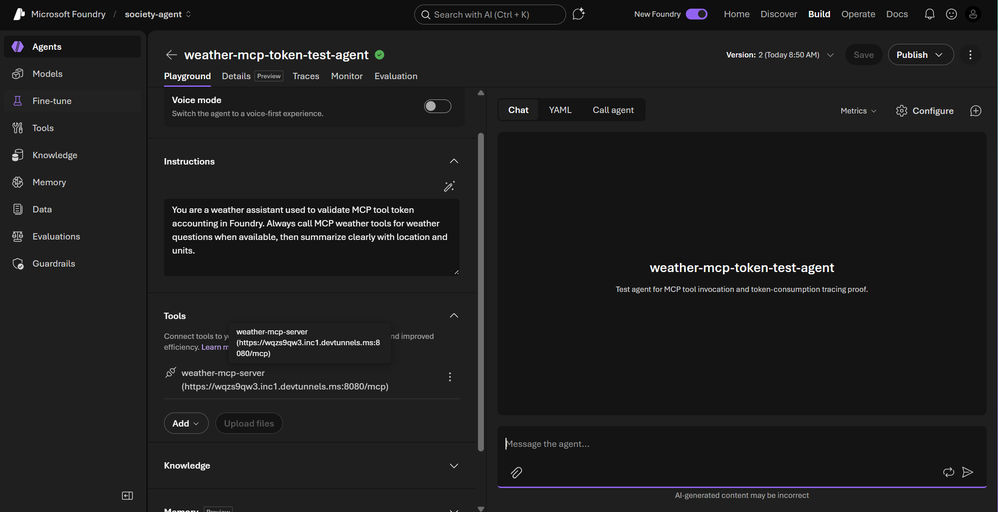The image size is (998, 512).
Task: Click the left panel vertical scrollbar
Action: [x=481, y=293]
